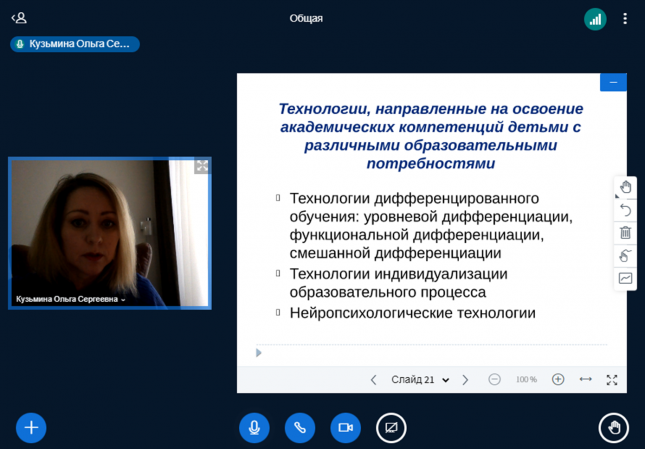Start screen sharing
The width and height of the screenshot is (645, 449).
tap(391, 428)
